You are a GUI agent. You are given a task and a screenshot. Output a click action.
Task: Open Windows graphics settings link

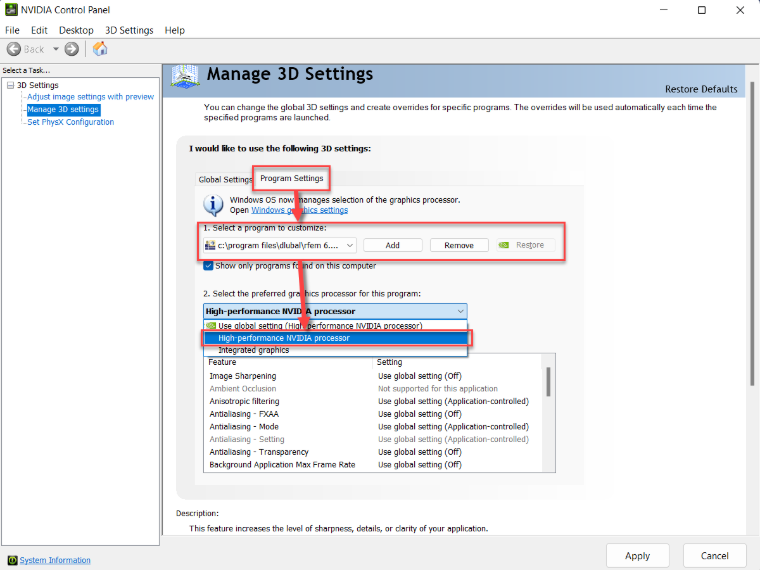click(300, 210)
